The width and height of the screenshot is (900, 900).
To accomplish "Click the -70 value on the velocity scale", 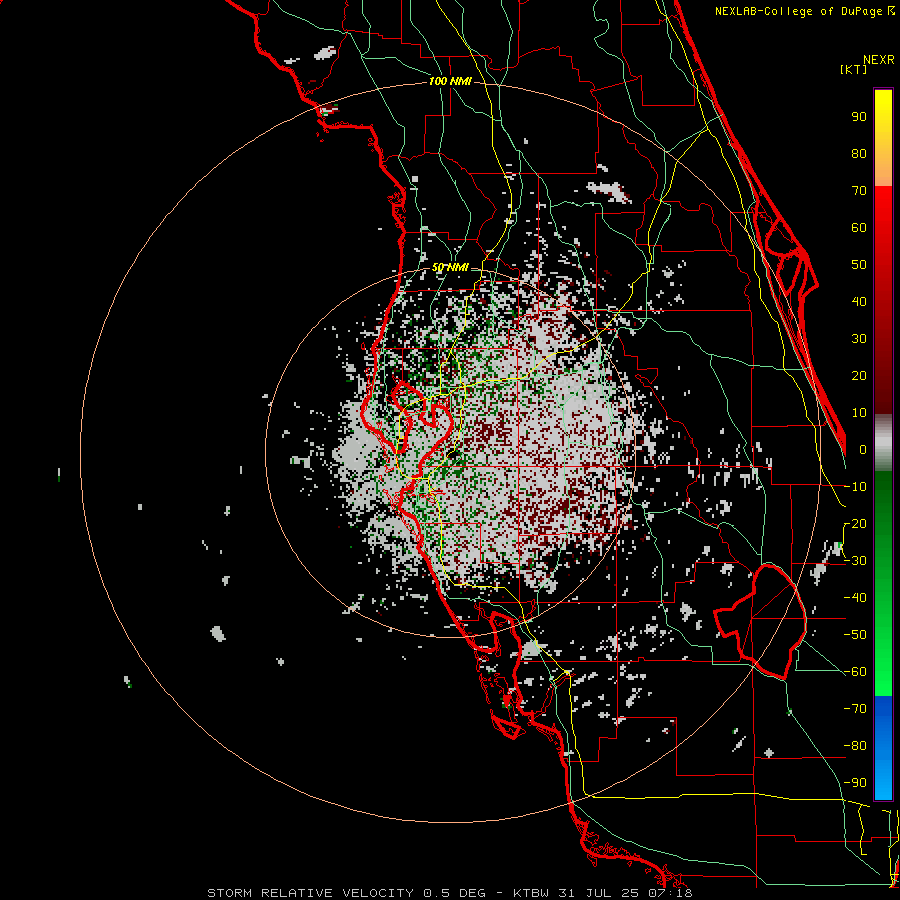I will (855, 709).
